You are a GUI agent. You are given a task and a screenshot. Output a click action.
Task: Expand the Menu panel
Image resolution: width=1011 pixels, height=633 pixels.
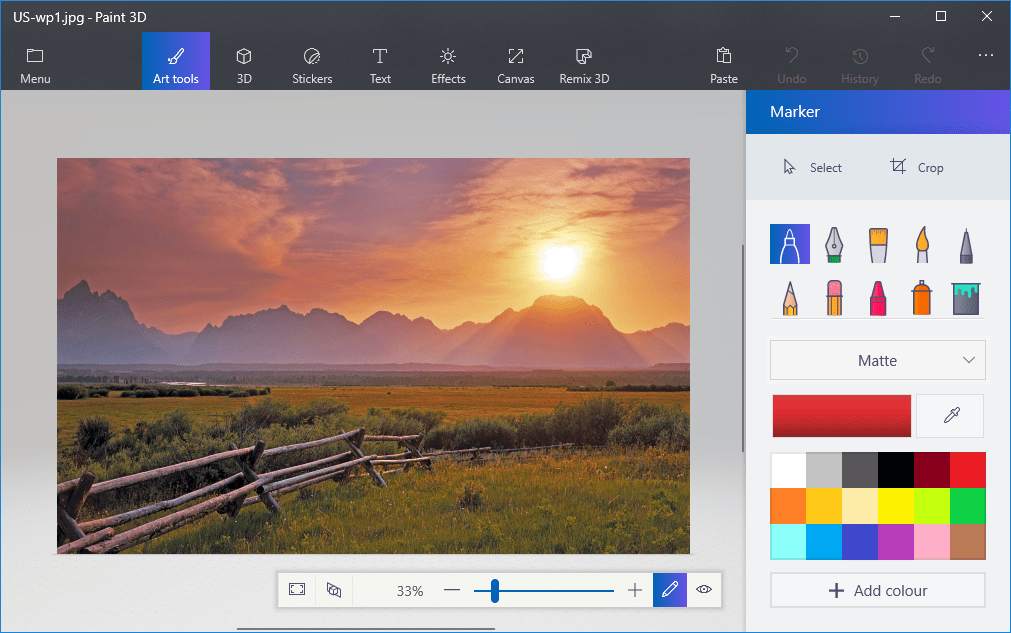[35, 65]
